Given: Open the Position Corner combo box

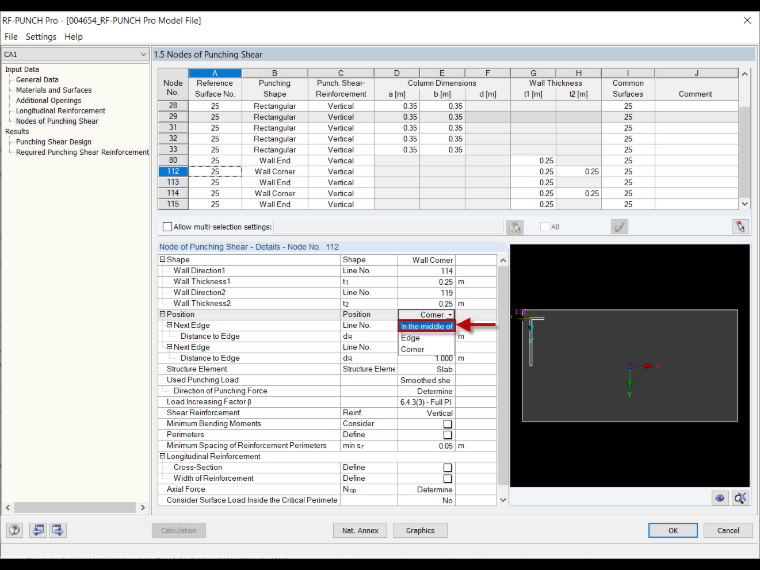Looking at the screenshot, I should click(x=426, y=315).
